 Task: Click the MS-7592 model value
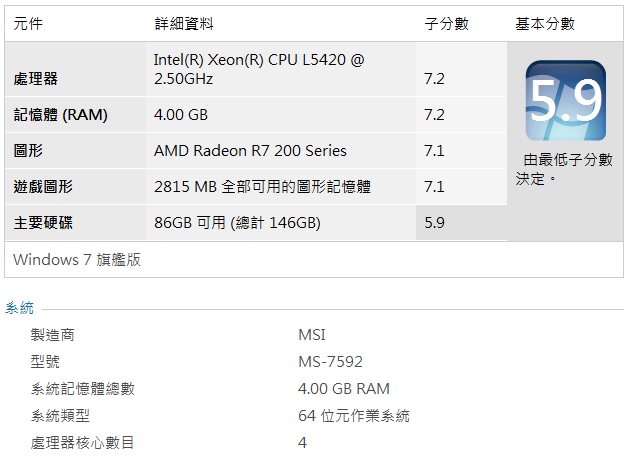pyautogui.click(x=330, y=361)
